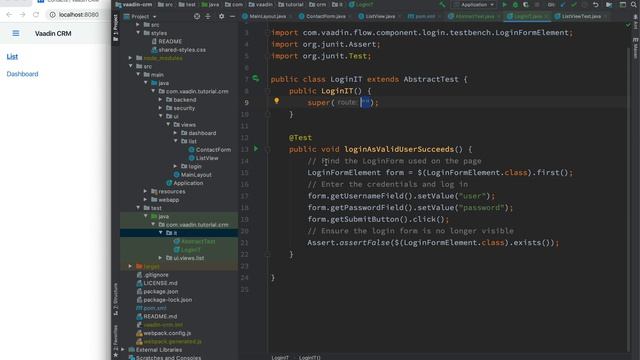Collapse the styles folder

(x=138, y=33)
